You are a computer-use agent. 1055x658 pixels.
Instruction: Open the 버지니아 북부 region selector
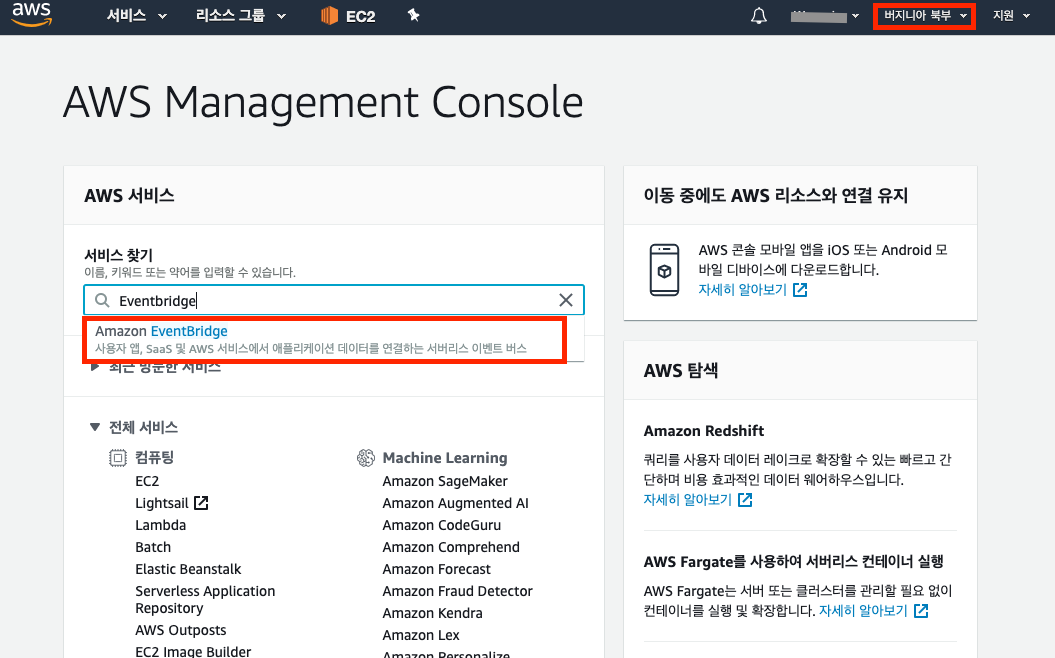(x=924, y=15)
